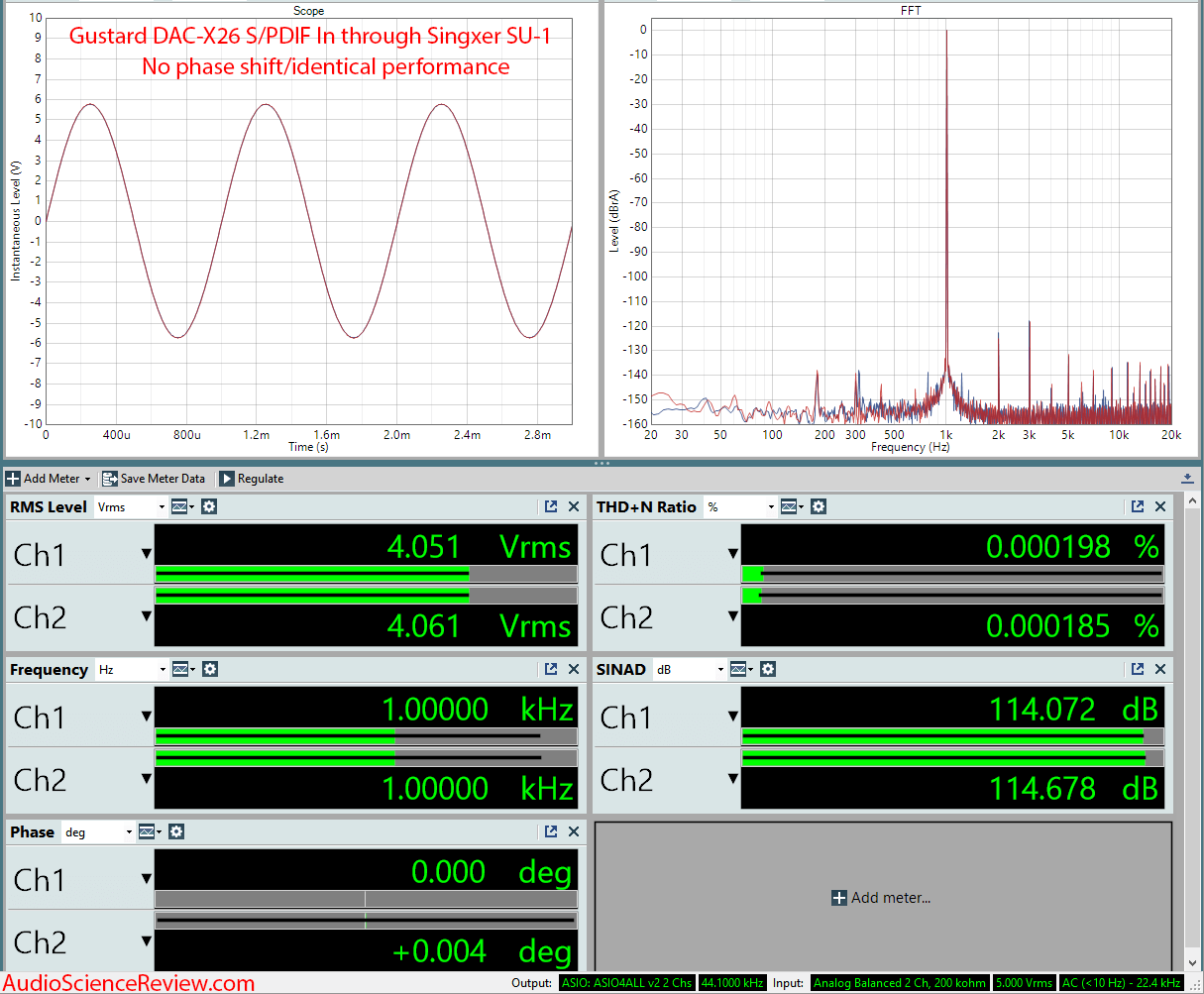
Task: Close the THD+N Ratio meter
Action: (x=1160, y=506)
